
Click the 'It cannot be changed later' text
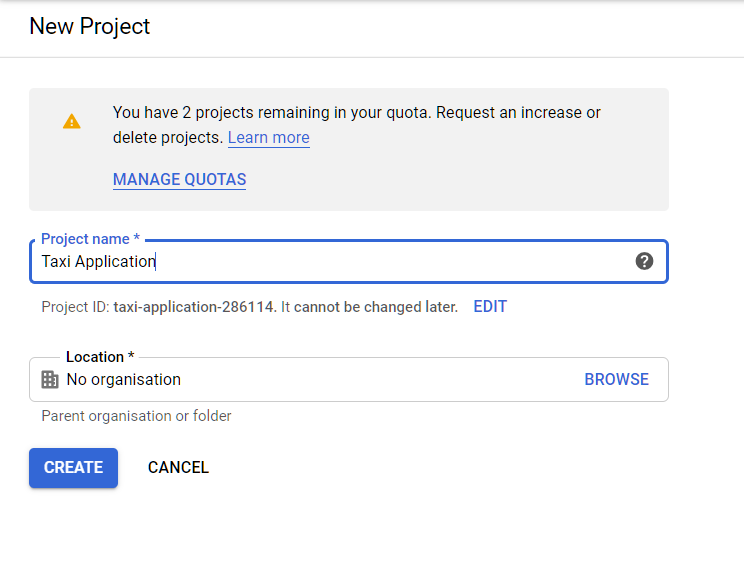(x=369, y=307)
